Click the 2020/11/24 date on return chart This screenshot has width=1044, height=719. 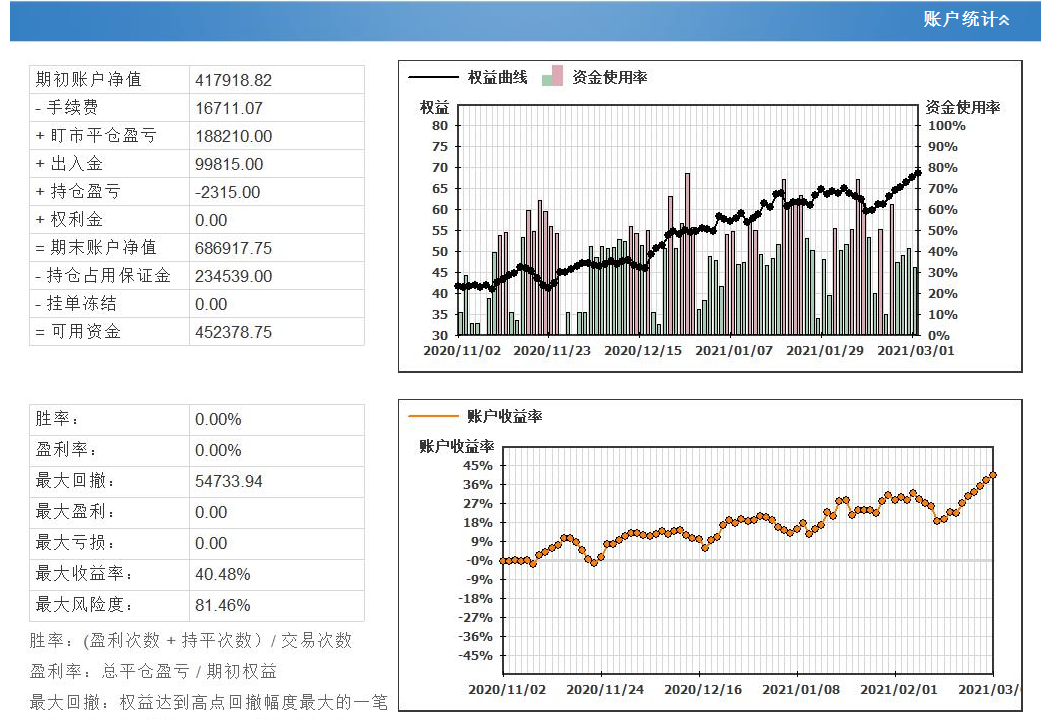[605, 690]
